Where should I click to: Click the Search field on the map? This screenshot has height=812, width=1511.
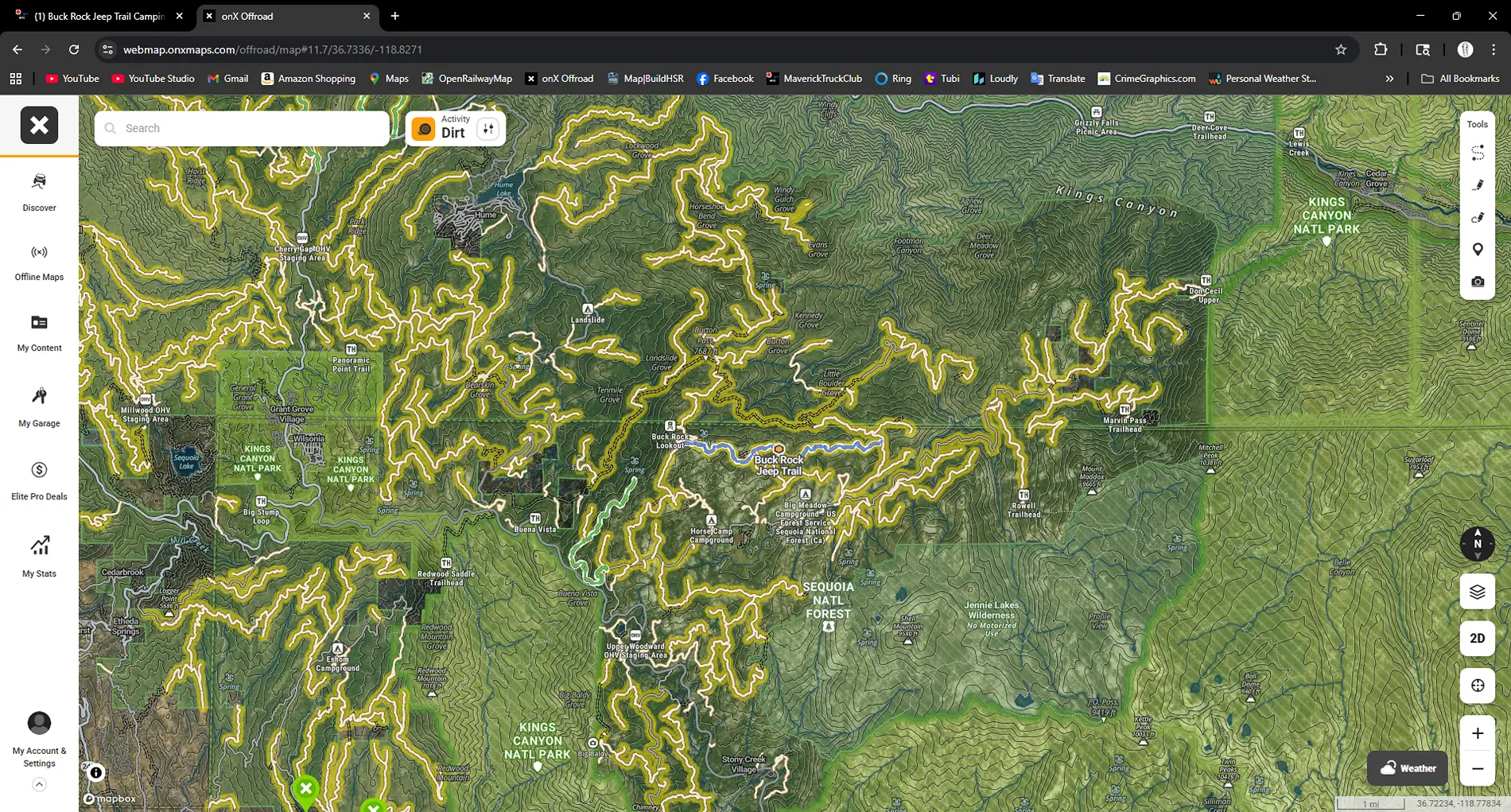(x=242, y=128)
